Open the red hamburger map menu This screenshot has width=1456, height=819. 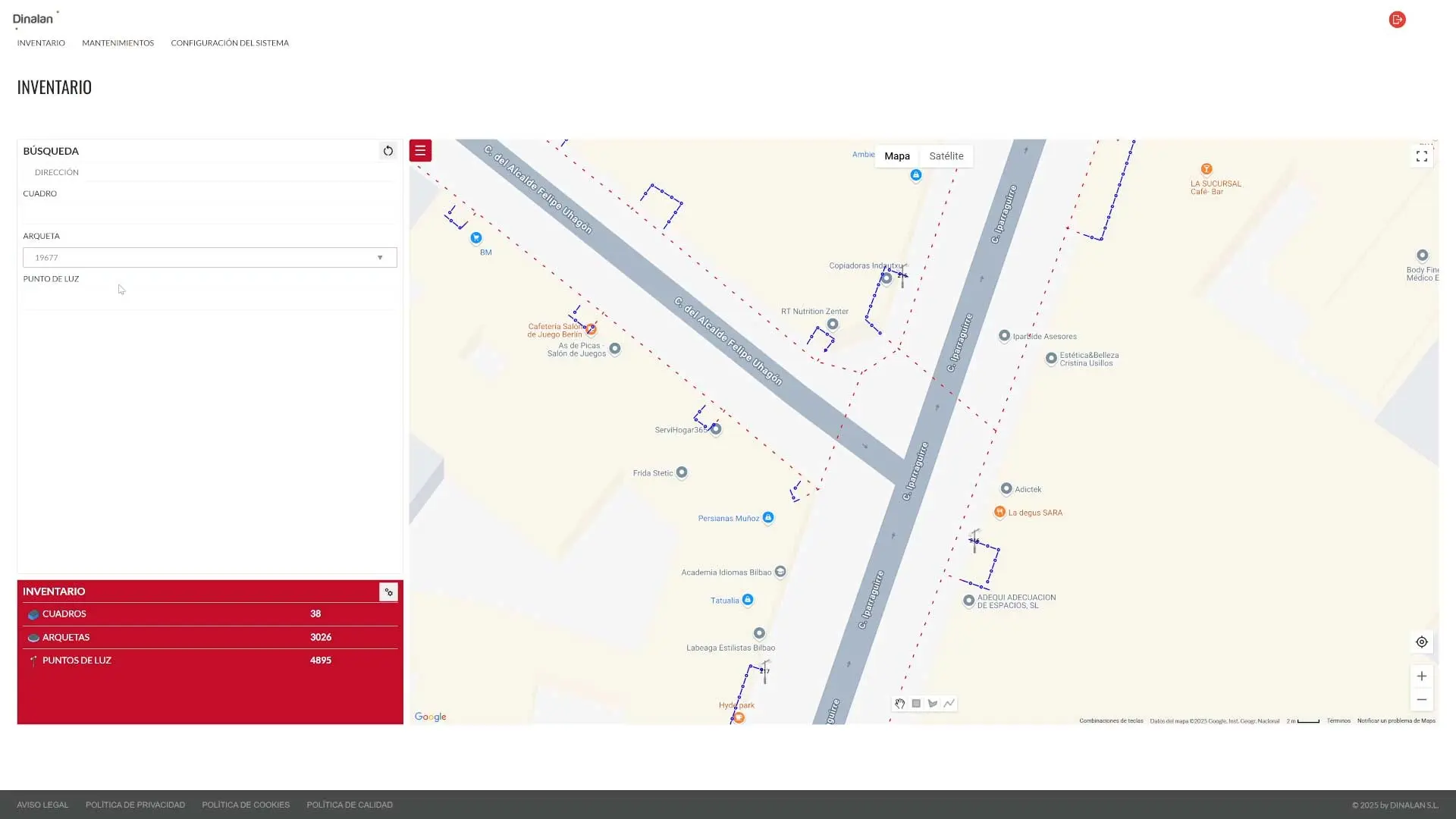(420, 150)
